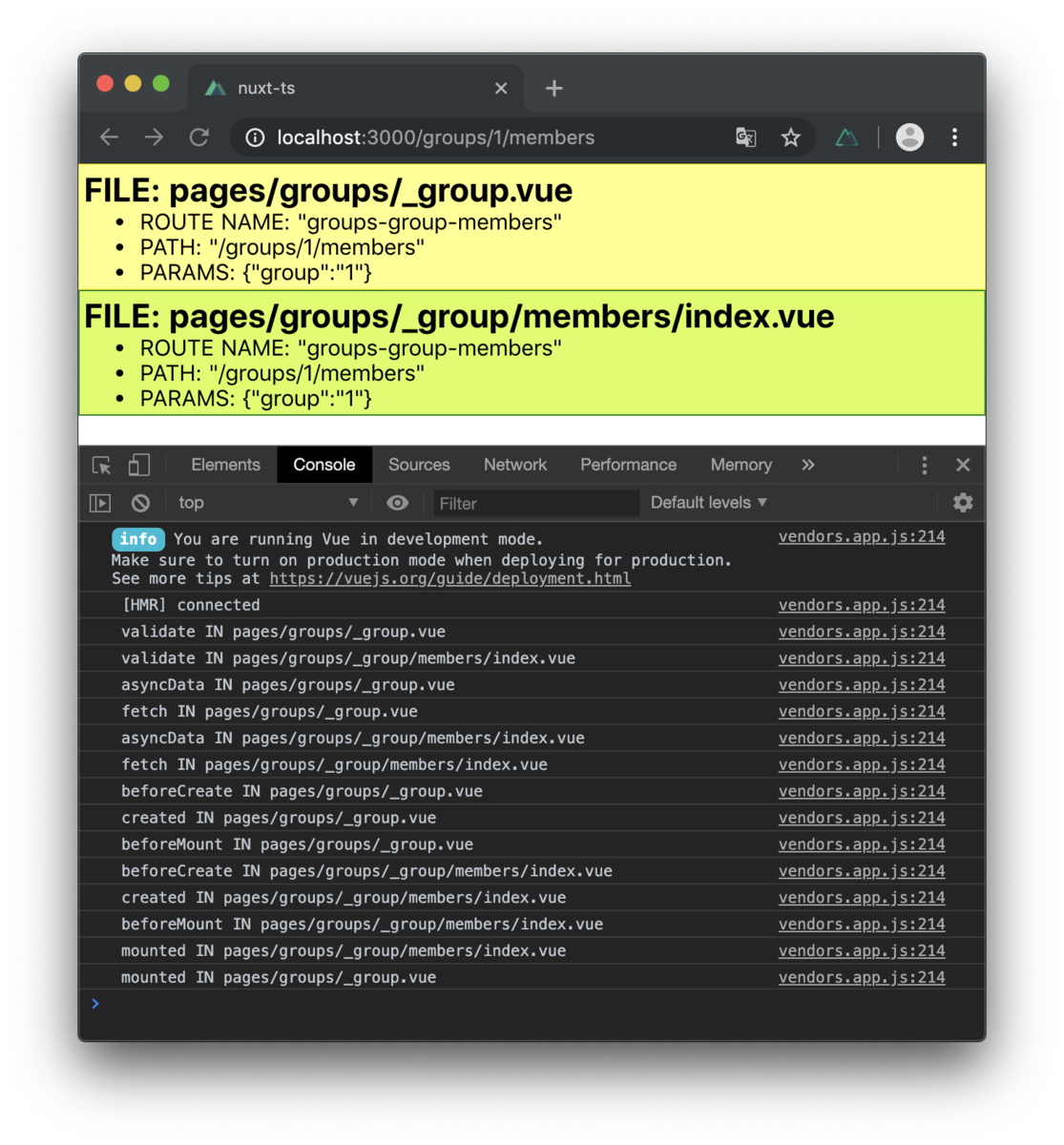1064x1145 pixels.
Task: Select 'fetch IN pages/groups/_group.vue' log
Action: 532,712
